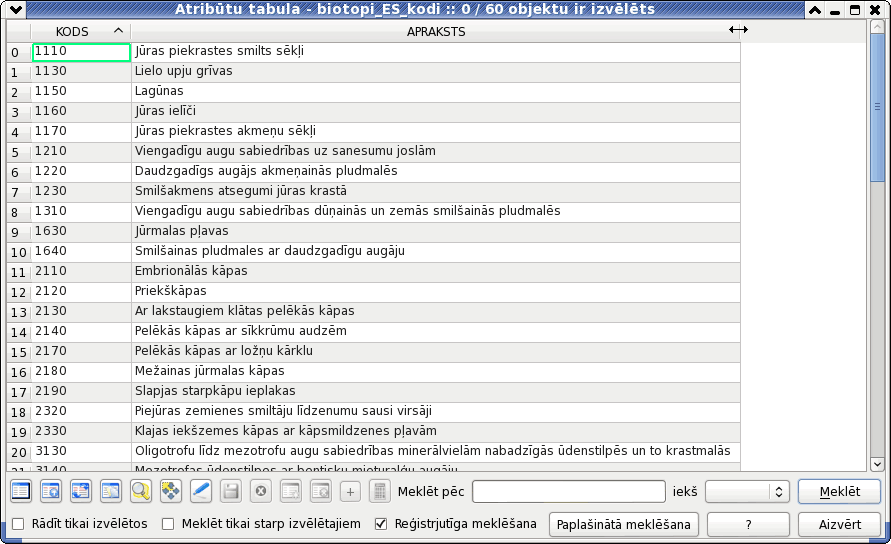This screenshot has height=544, width=891.
Task: Click the delete selected features X icon
Action: [x=261, y=491]
